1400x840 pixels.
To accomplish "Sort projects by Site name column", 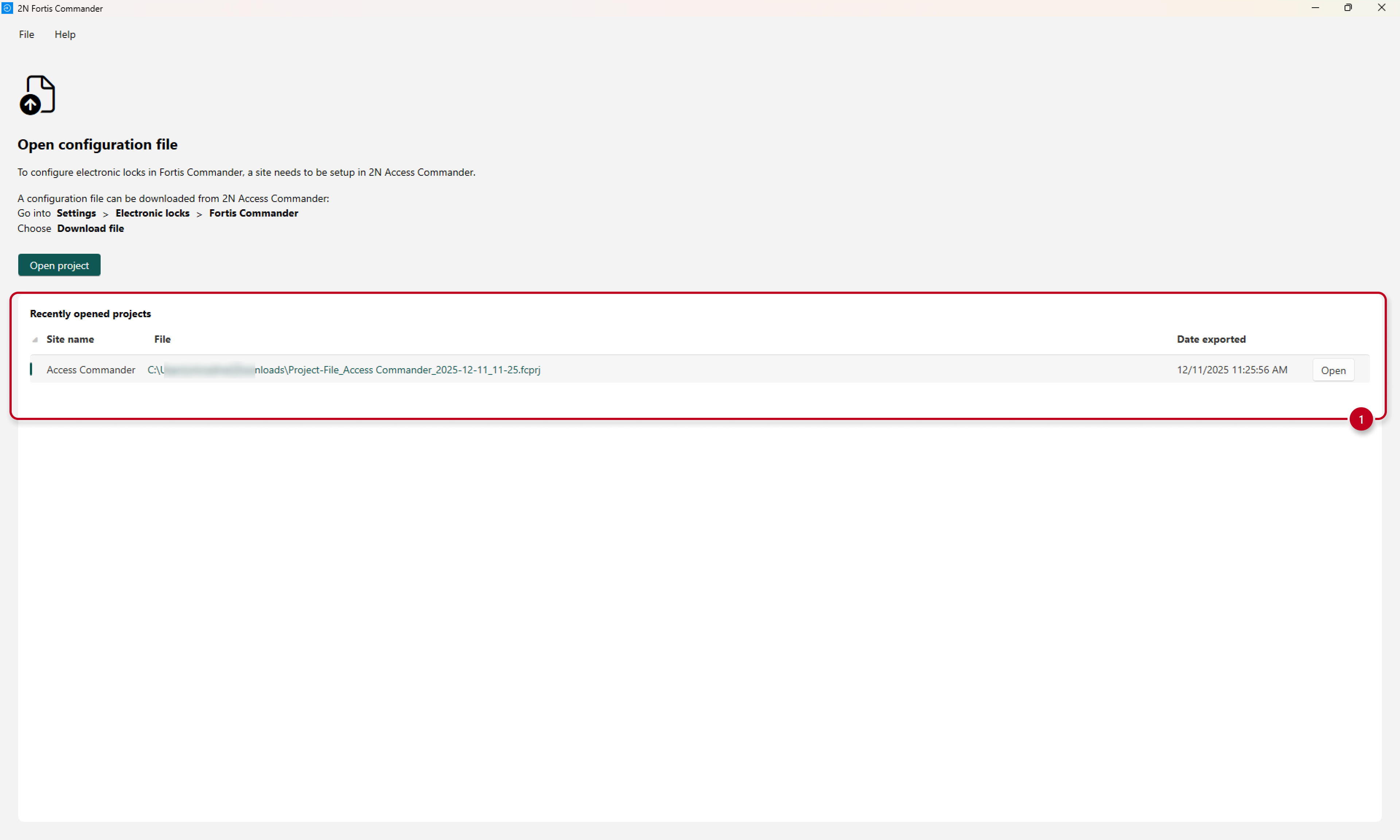I will coord(70,339).
